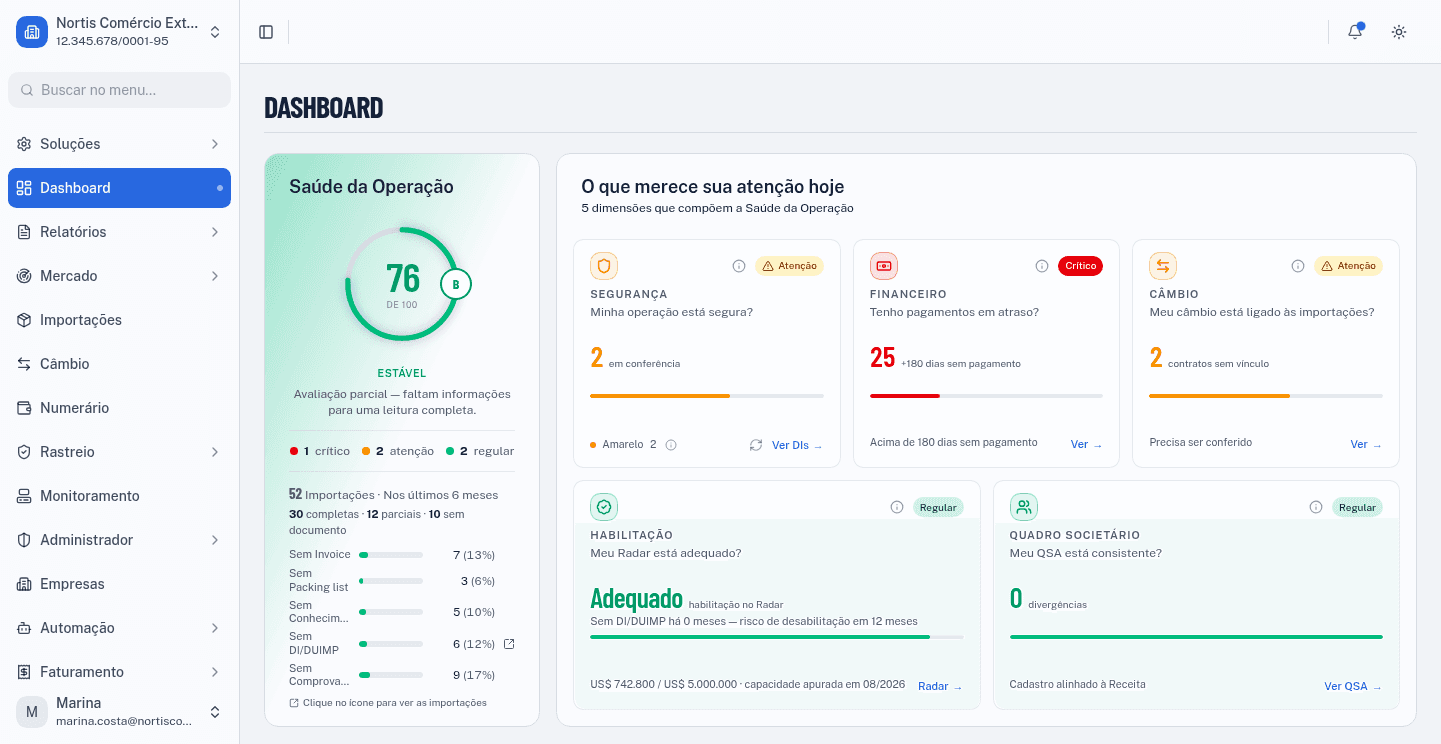Click the Empresas building icon
Screen dimensions: 1441x744
tap(24, 584)
